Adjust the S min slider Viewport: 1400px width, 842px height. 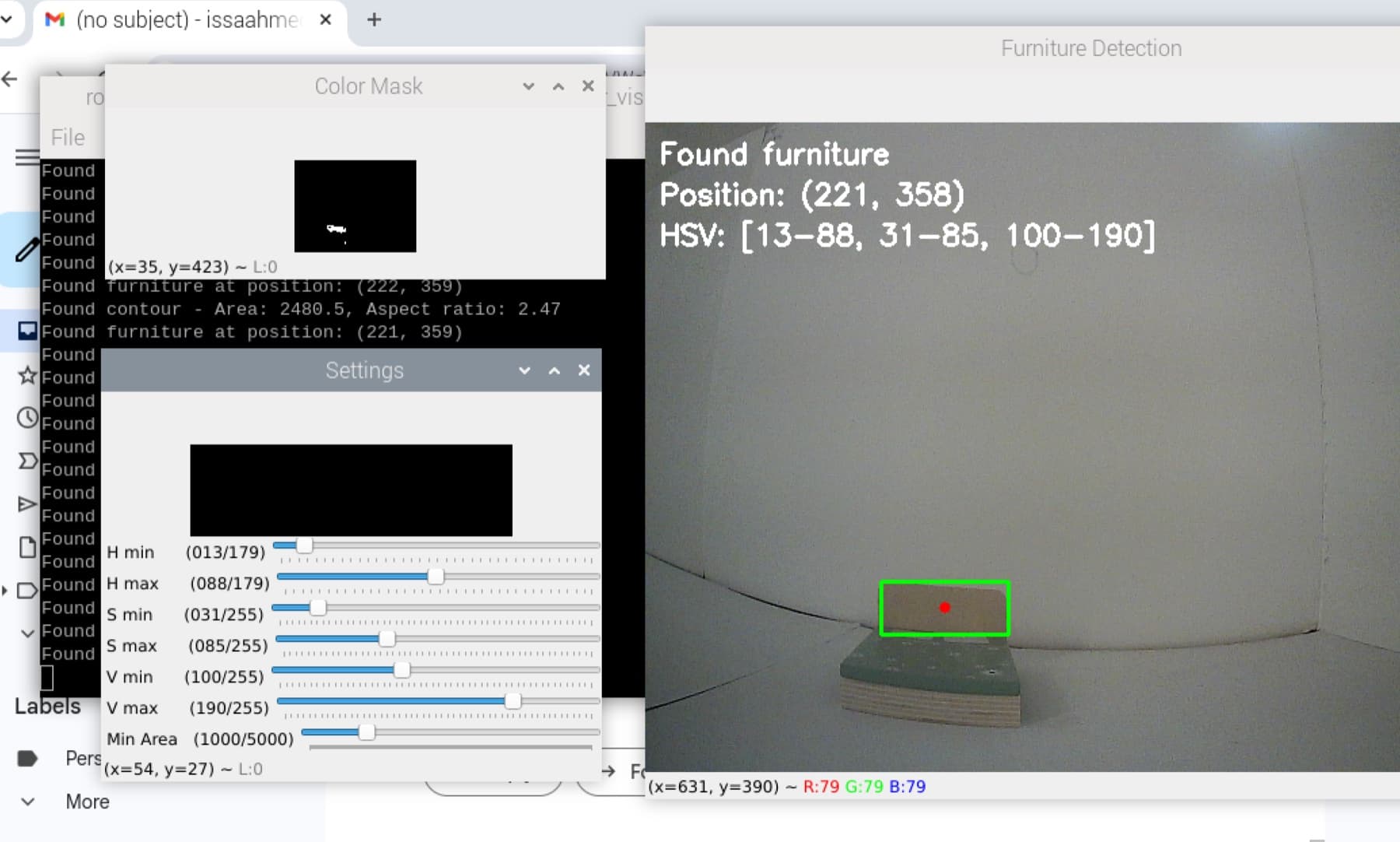tap(317, 608)
